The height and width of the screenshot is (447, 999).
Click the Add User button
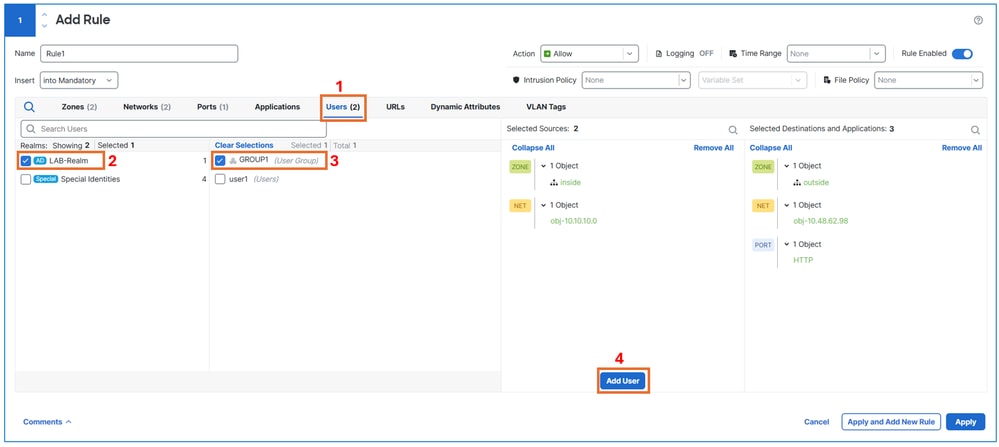(x=622, y=381)
